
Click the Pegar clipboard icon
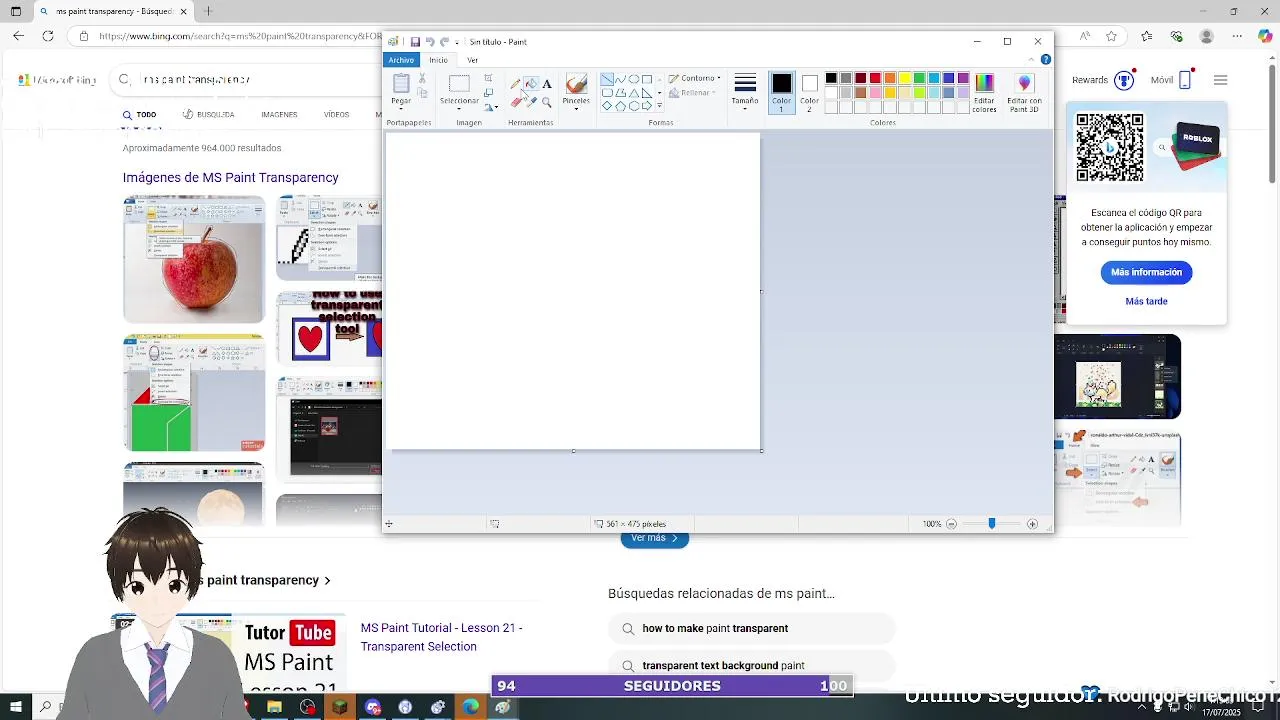pos(401,84)
